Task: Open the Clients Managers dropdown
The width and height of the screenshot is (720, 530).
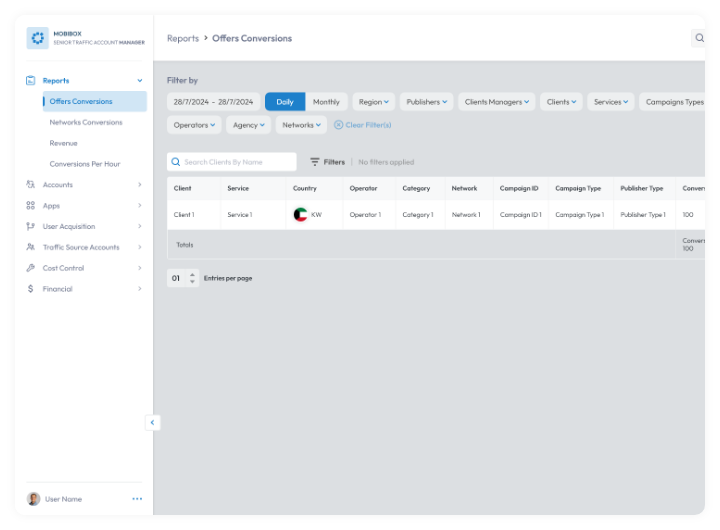Action: [x=497, y=102]
